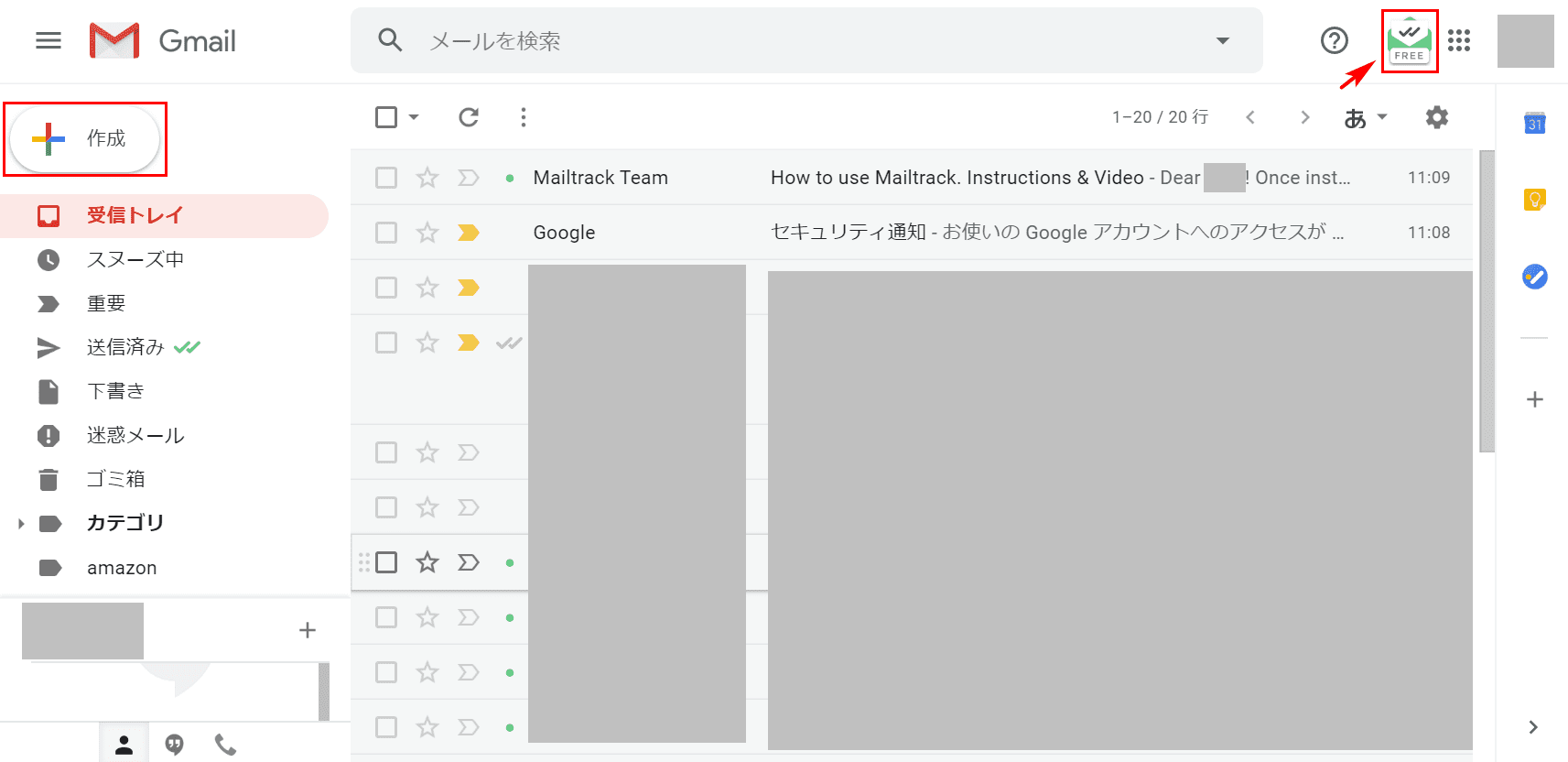Image resolution: width=1568 pixels, height=762 pixels.
Task: Mark the Mailtrack Team email as important
Action: coord(469,178)
